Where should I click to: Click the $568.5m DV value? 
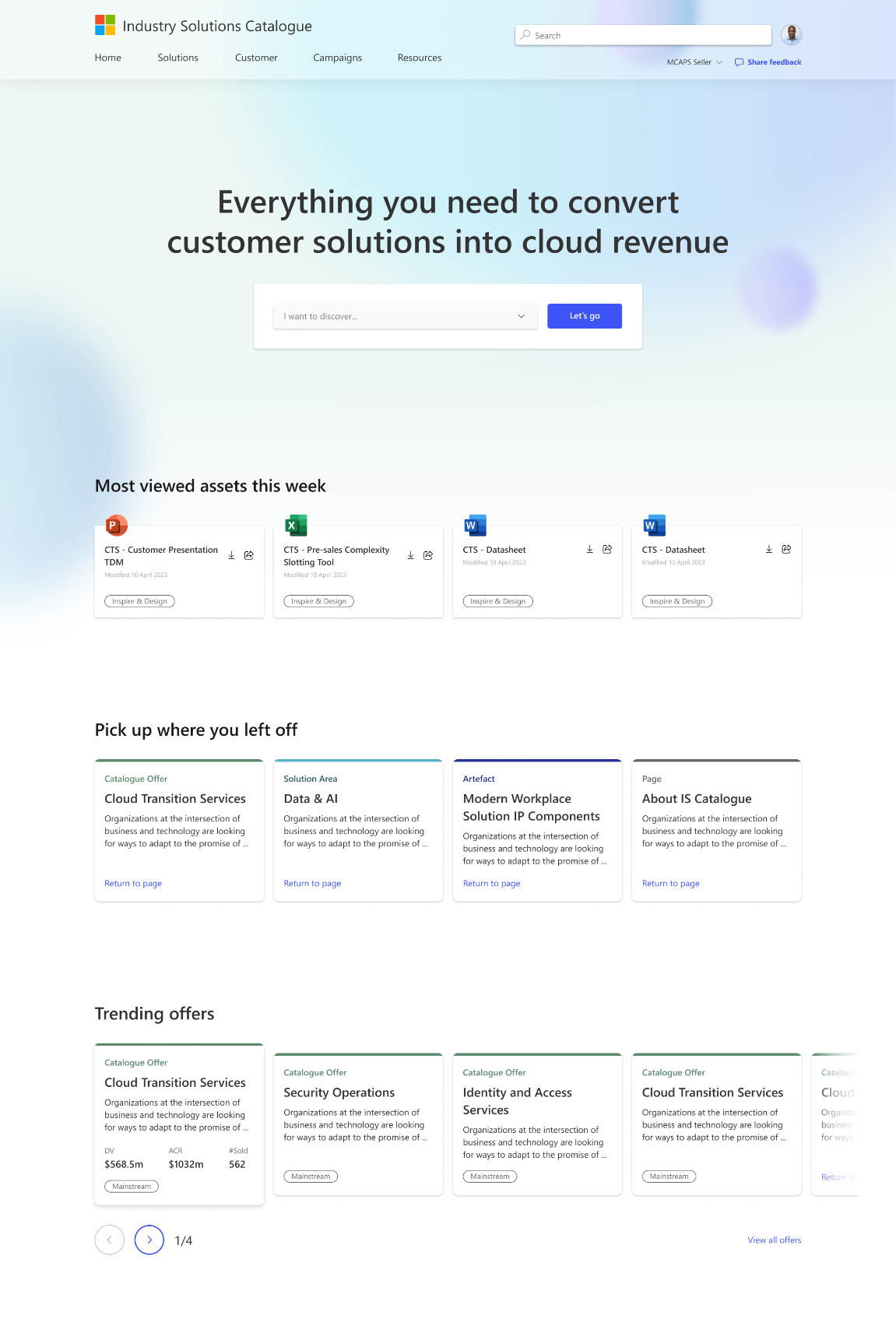tap(124, 1164)
